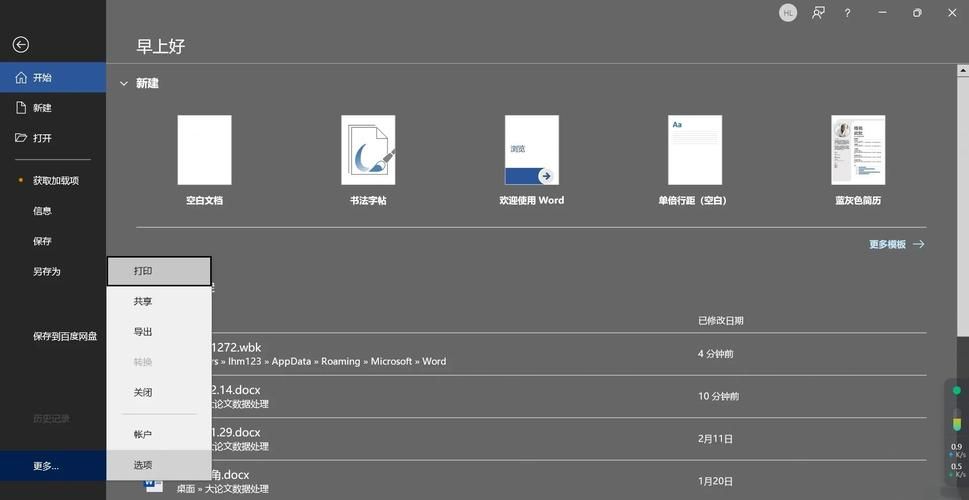Click the home icon beside 开始
The width and height of the screenshot is (969, 500).
pos(21,77)
